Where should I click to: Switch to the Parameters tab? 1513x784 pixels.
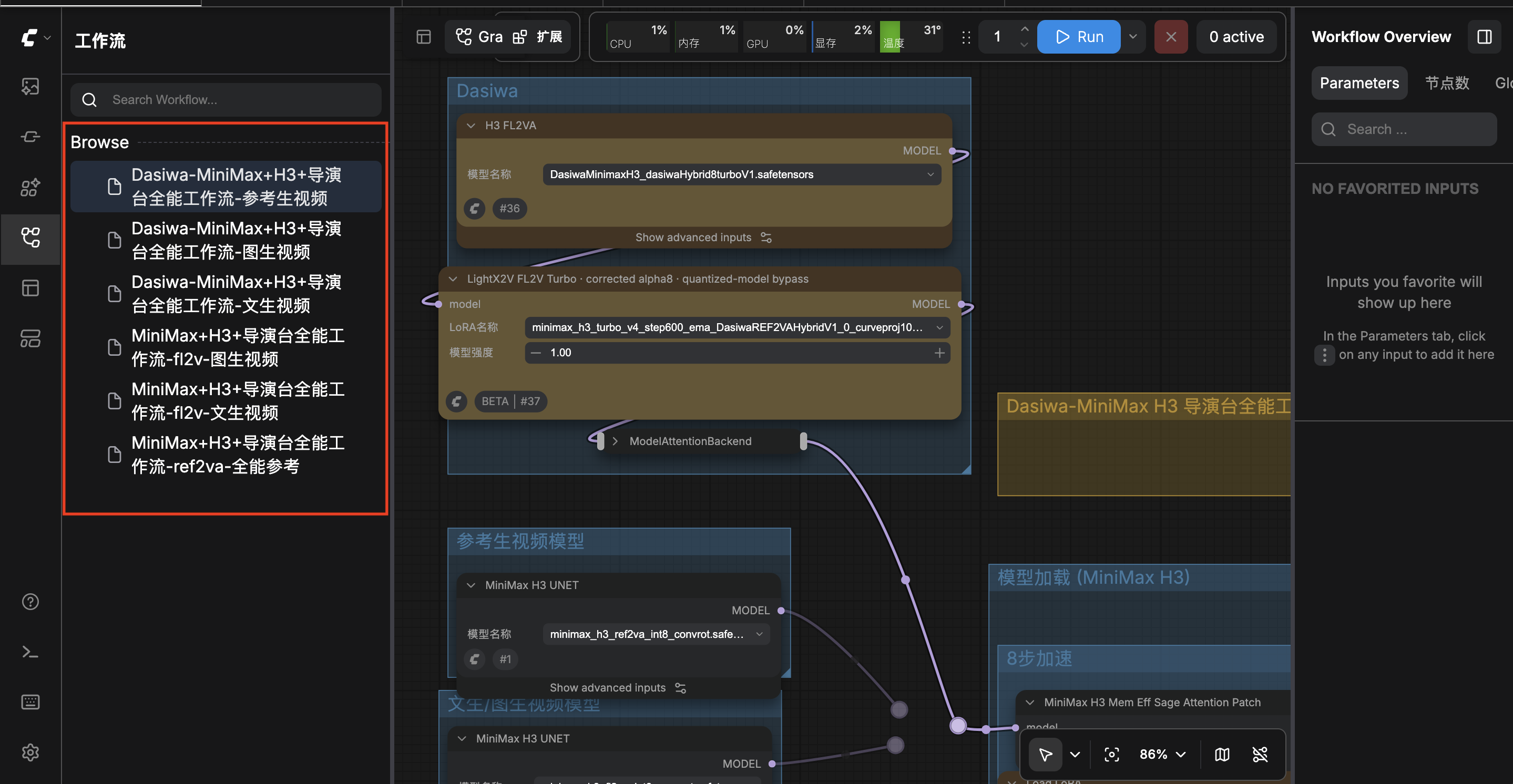[1359, 84]
